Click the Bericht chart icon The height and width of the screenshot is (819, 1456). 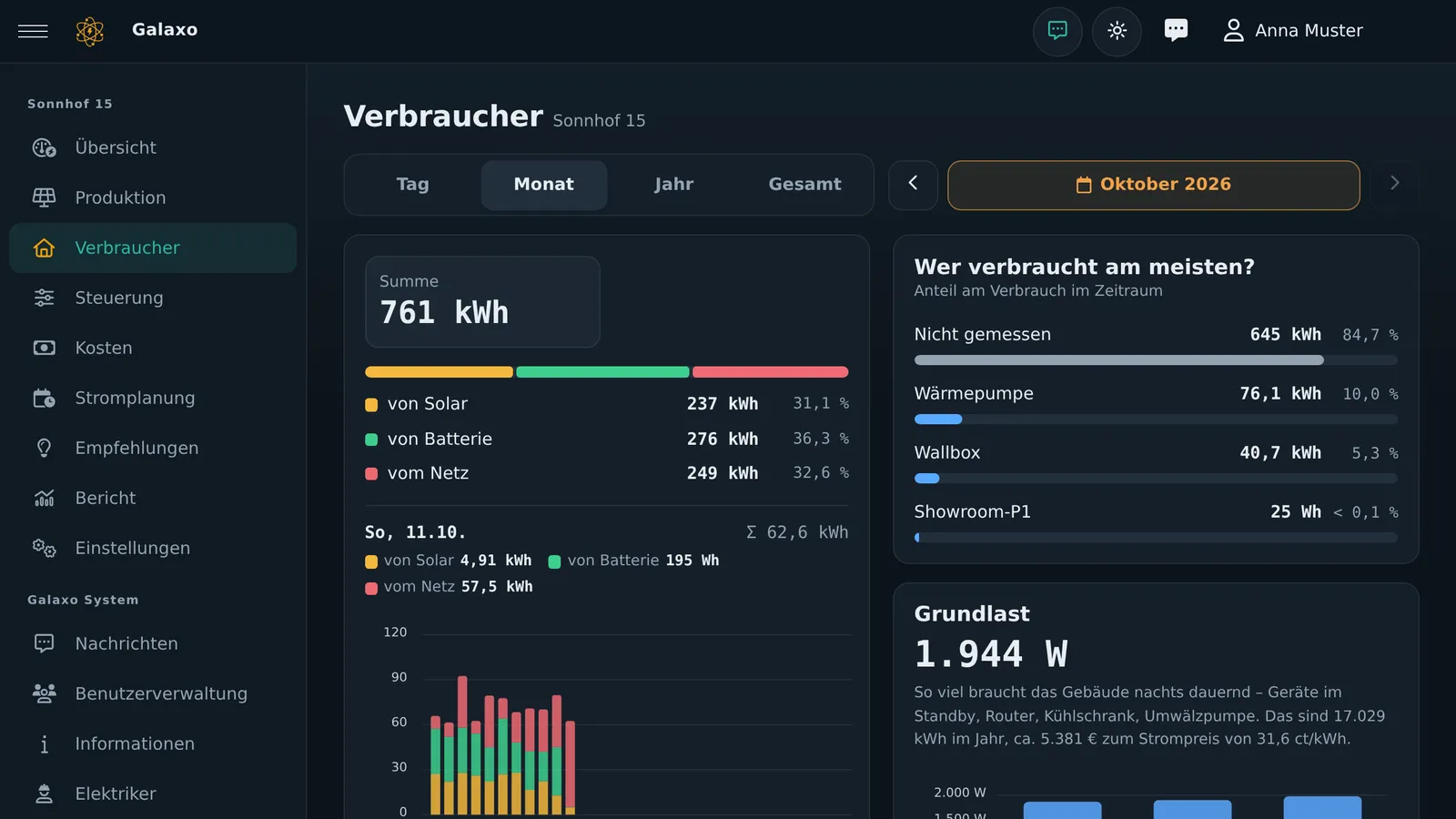[44, 498]
